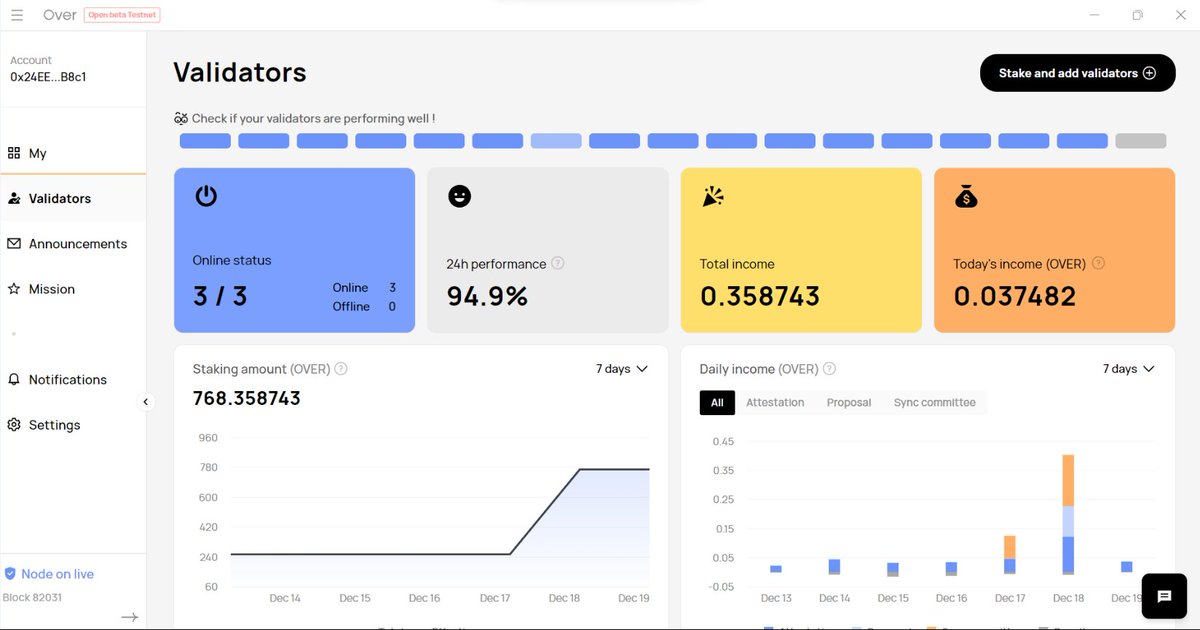This screenshot has width=1200, height=630.
Task: Click the Offline 0 count row
Action: click(x=364, y=307)
